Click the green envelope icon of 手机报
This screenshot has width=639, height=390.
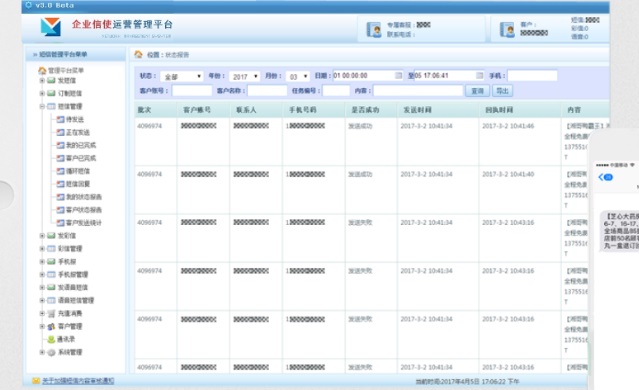[51, 262]
